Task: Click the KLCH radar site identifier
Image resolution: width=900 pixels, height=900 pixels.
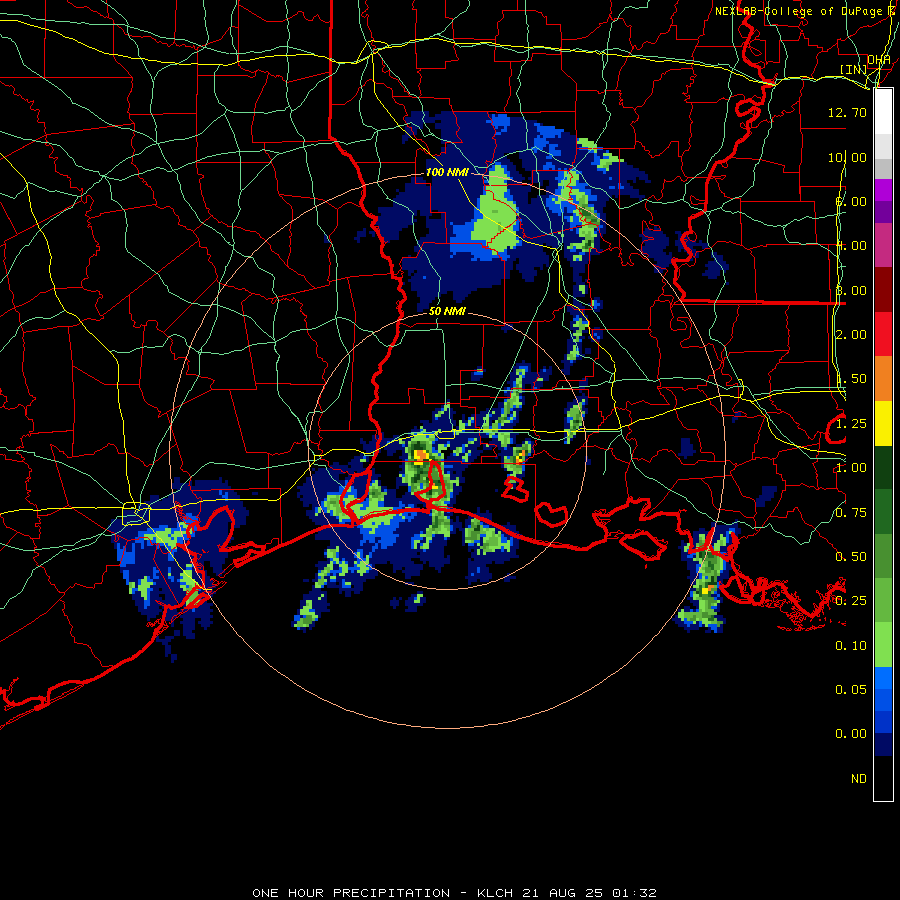Action: click(x=495, y=893)
